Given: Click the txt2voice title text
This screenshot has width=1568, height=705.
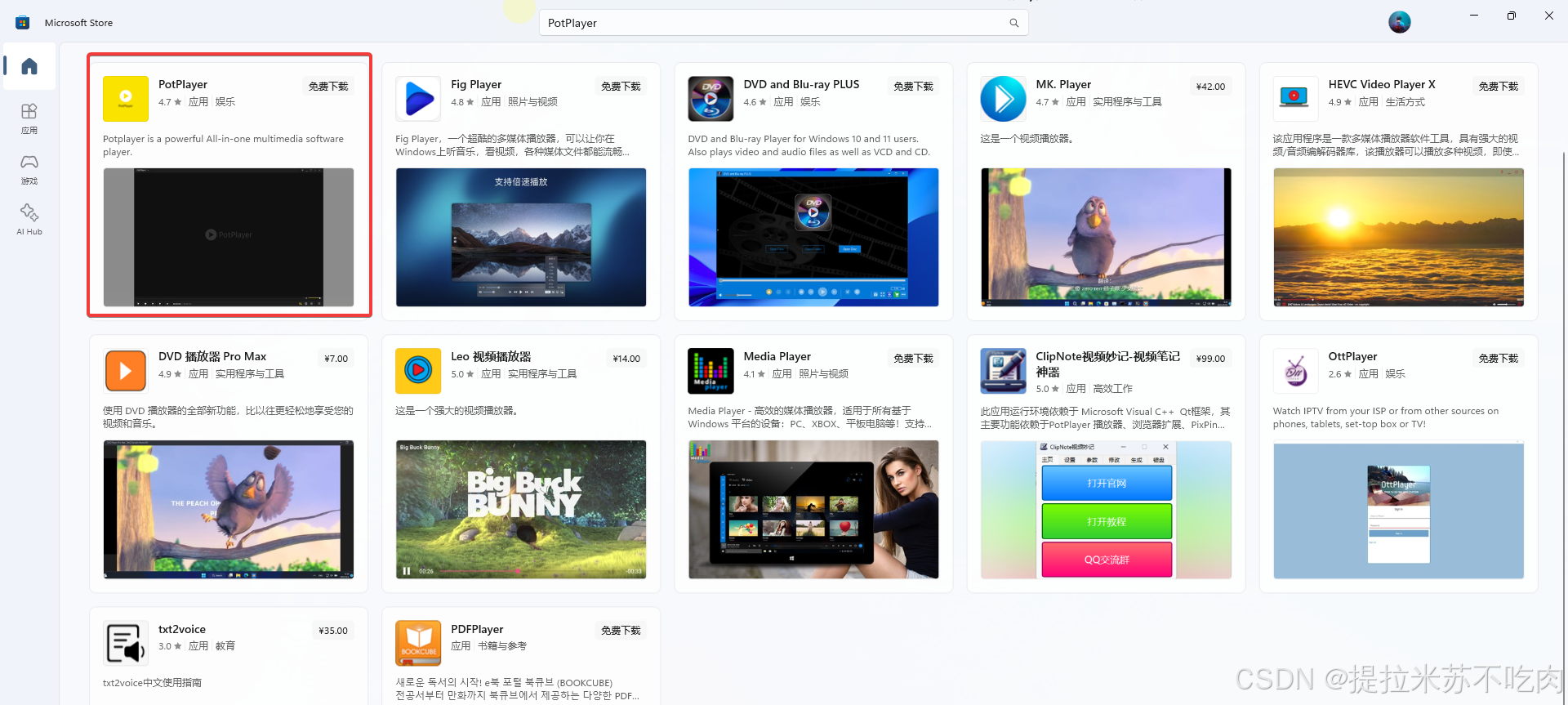Looking at the screenshot, I should (x=182, y=629).
